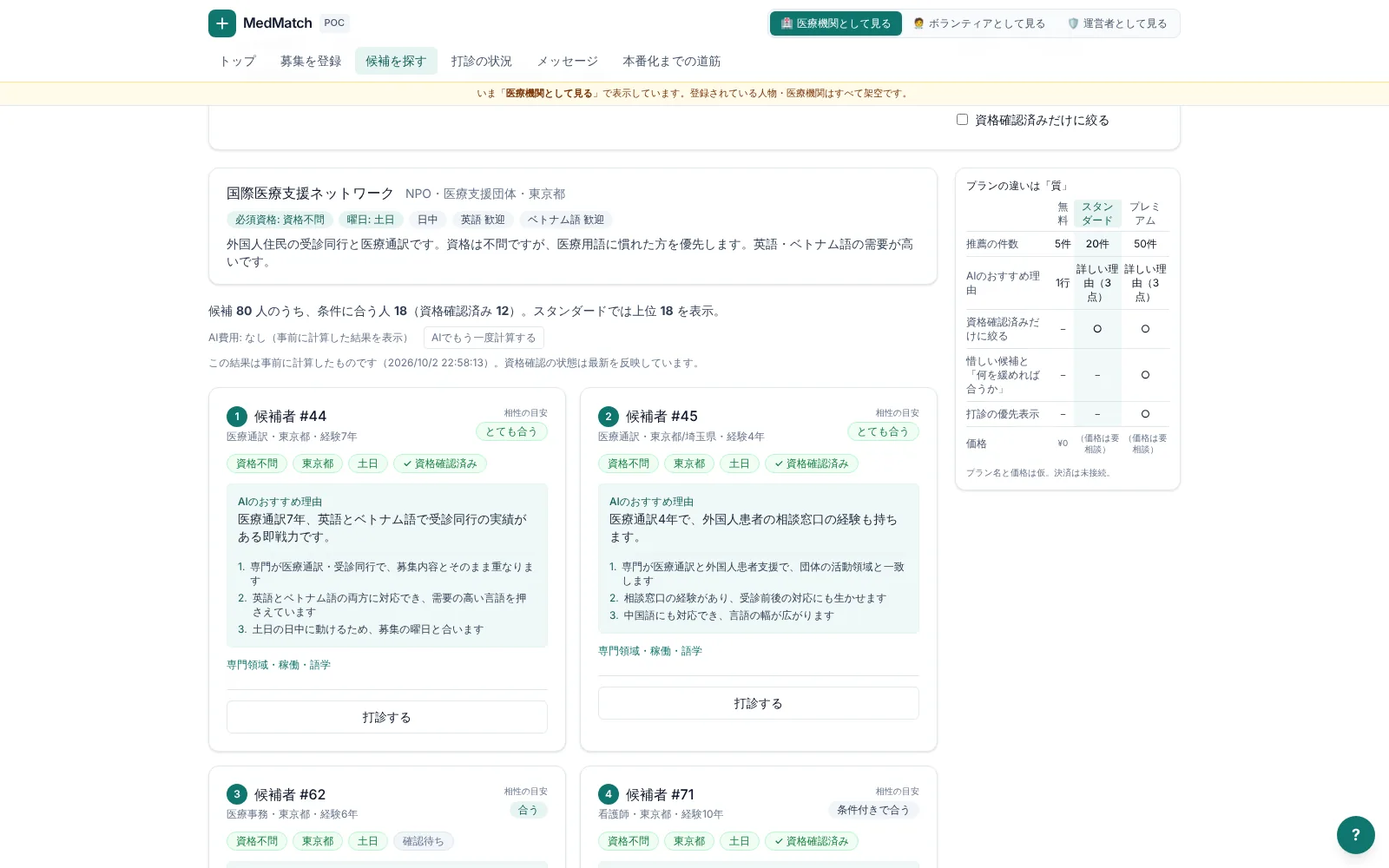Click the 価格 row label in plan table
This screenshot has height=868, width=1389.
coord(977,444)
